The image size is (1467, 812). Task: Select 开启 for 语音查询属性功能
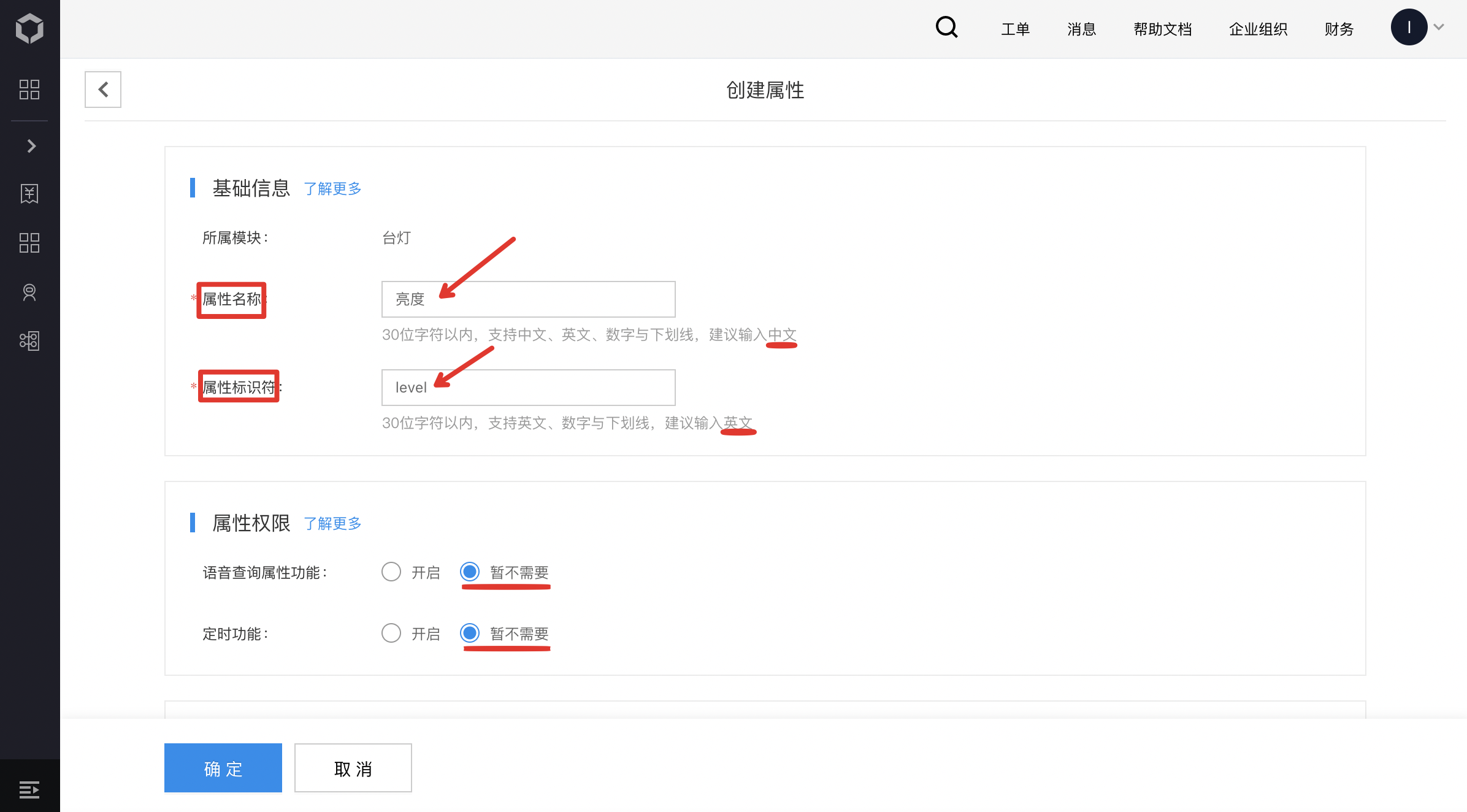point(391,572)
